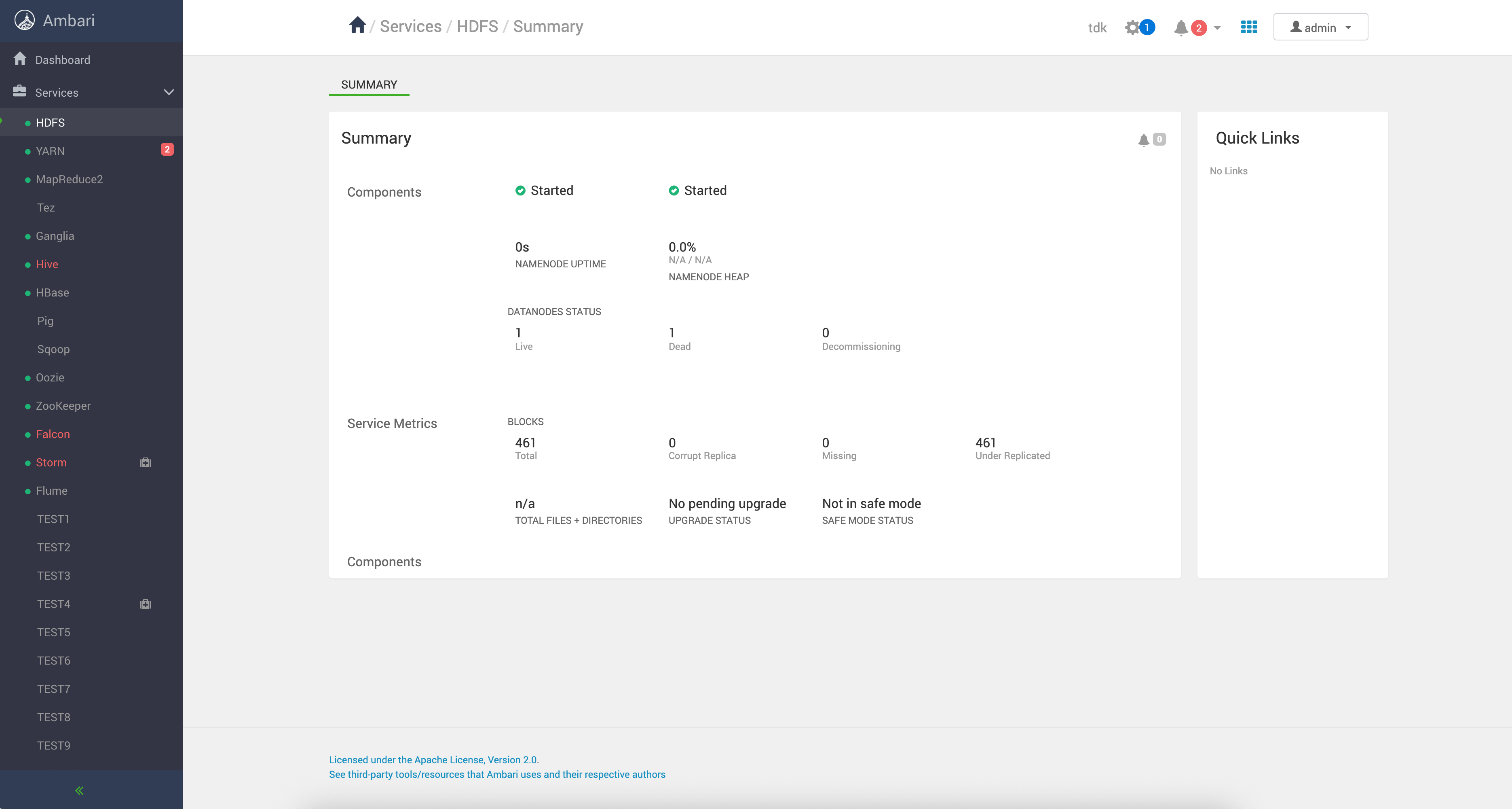The width and height of the screenshot is (1512, 809).
Task: Select Hive service in sidebar
Action: (47, 264)
